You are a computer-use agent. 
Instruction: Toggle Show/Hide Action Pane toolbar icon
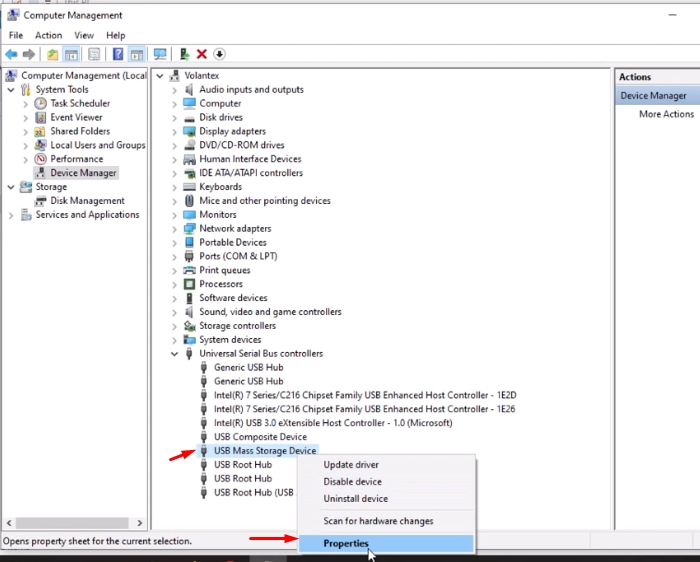[x=137, y=54]
